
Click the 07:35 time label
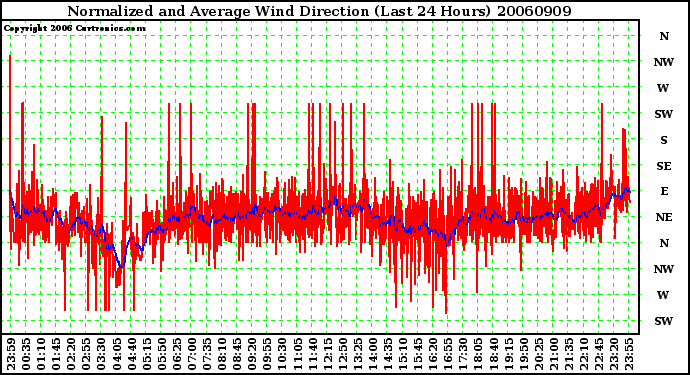207,354
